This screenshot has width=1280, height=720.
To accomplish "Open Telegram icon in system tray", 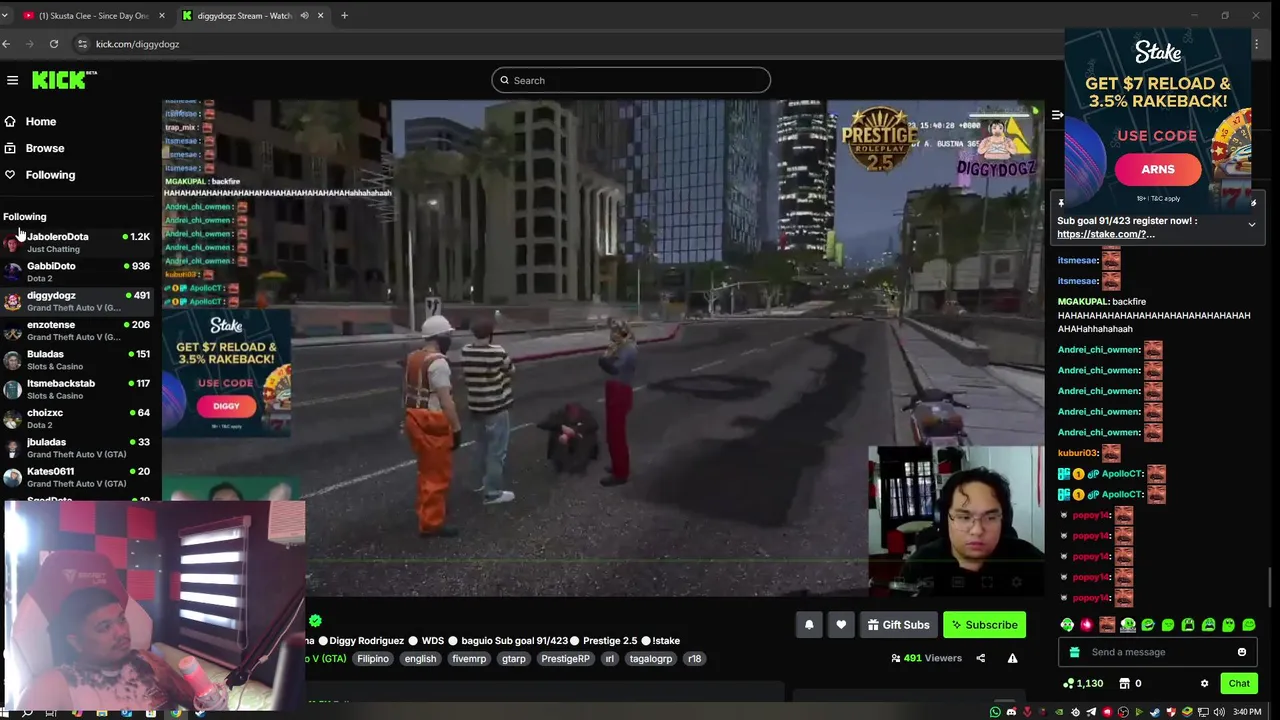I will point(1090,712).
